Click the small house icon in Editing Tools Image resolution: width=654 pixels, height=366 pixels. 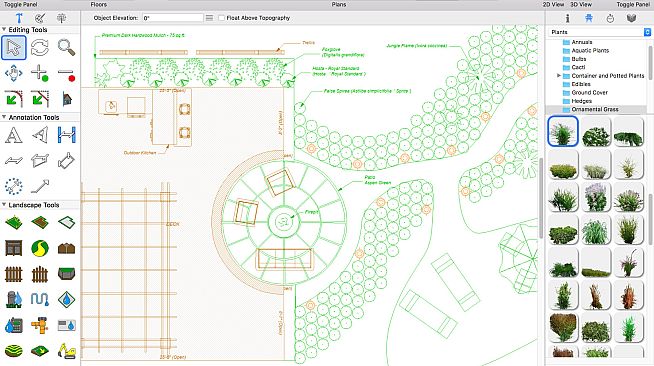(66, 99)
